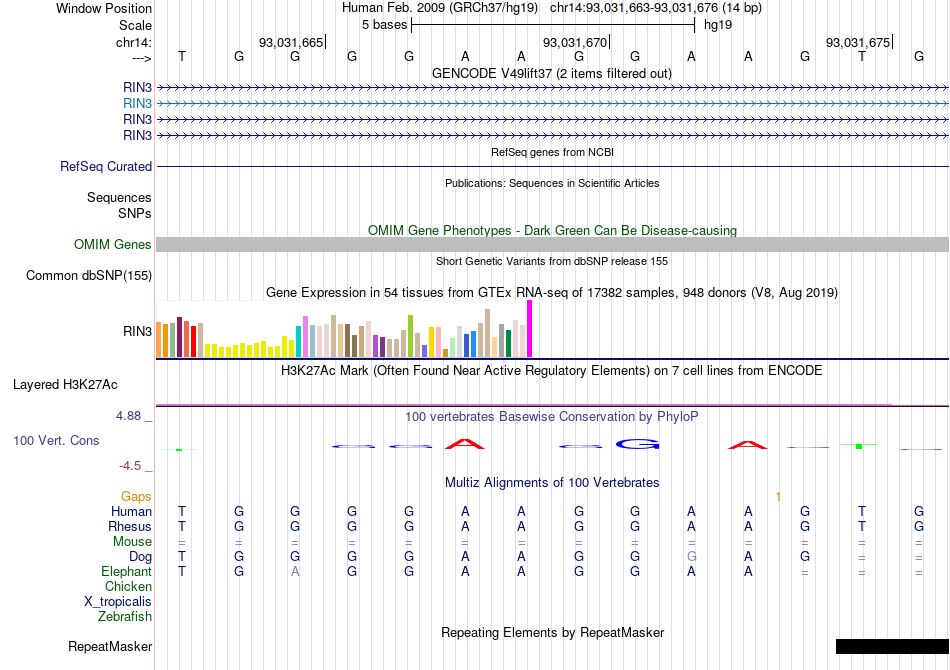Screen dimensions: 950x670
Task: Click the 93,031,670 position marker
Action: [x=576, y=42]
